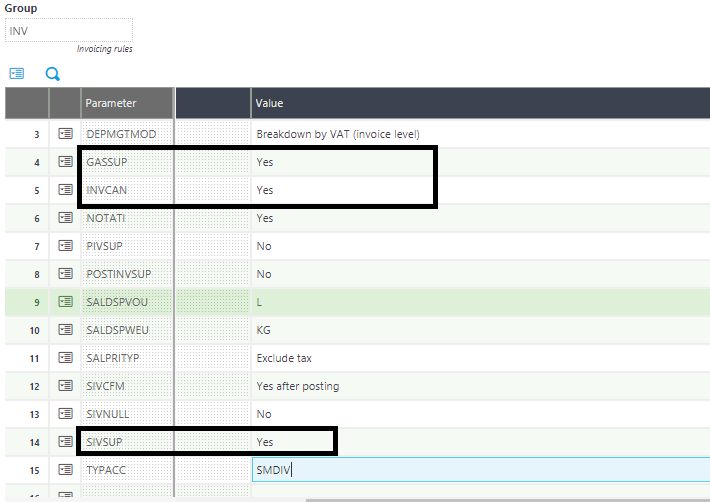
Task: Click the Yes value for SIVSUP
Action: coord(265,442)
